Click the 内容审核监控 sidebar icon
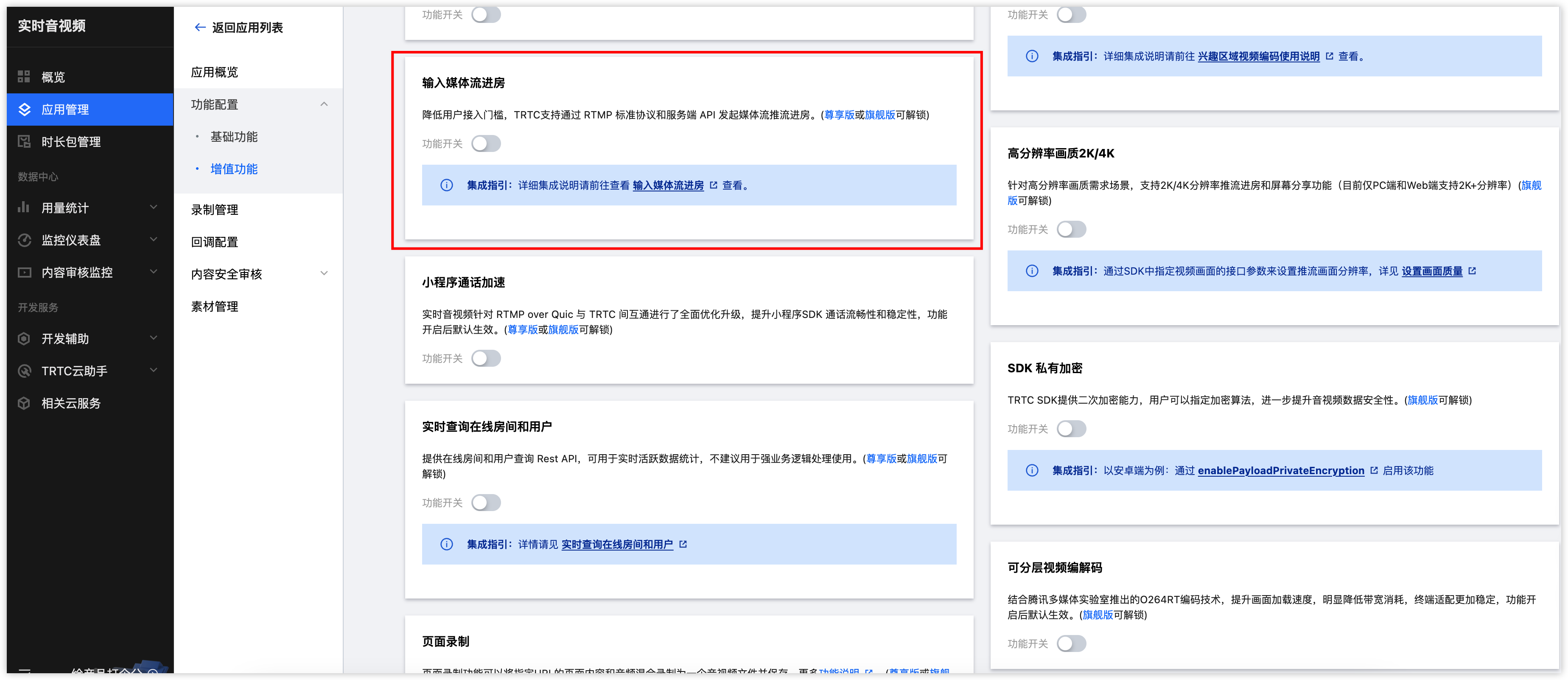Viewport: 1568px width, 680px height. 24,273
